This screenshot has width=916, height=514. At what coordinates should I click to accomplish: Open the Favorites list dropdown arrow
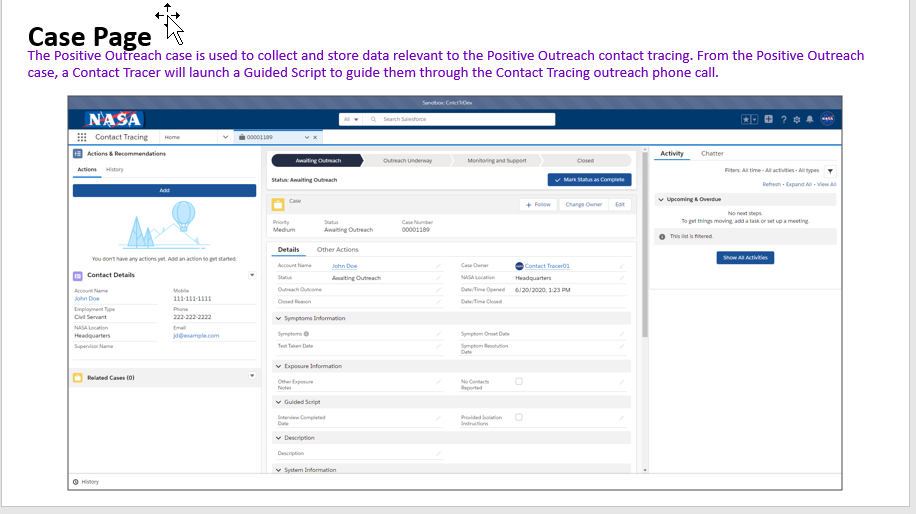pyautogui.click(x=754, y=119)
